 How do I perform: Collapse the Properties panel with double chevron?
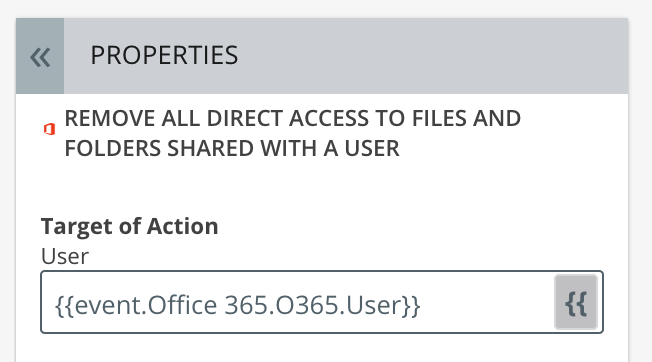[40, 56]
